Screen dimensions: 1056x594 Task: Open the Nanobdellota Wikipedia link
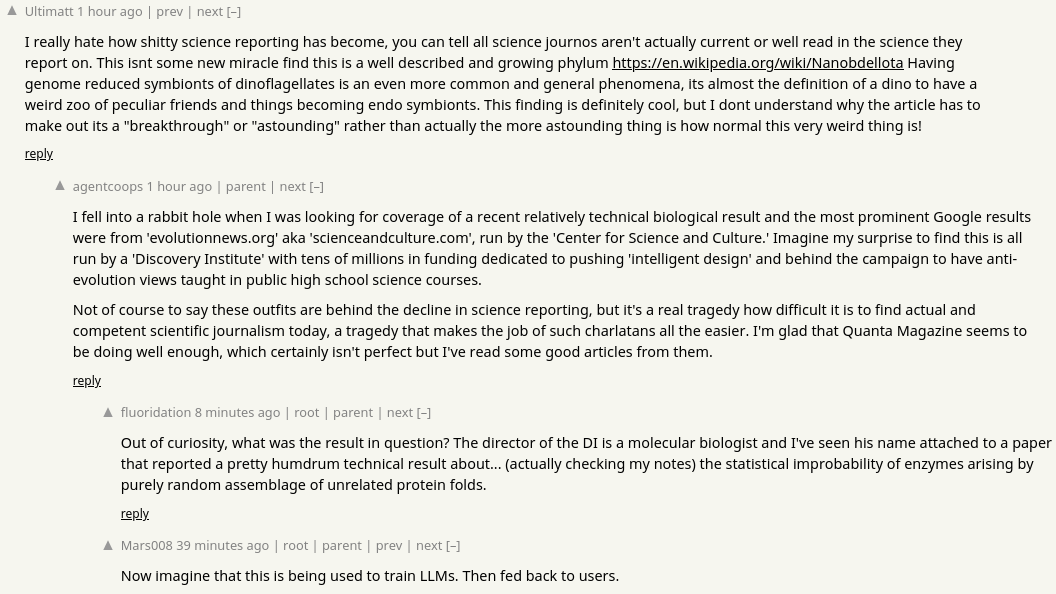[758, 63]
